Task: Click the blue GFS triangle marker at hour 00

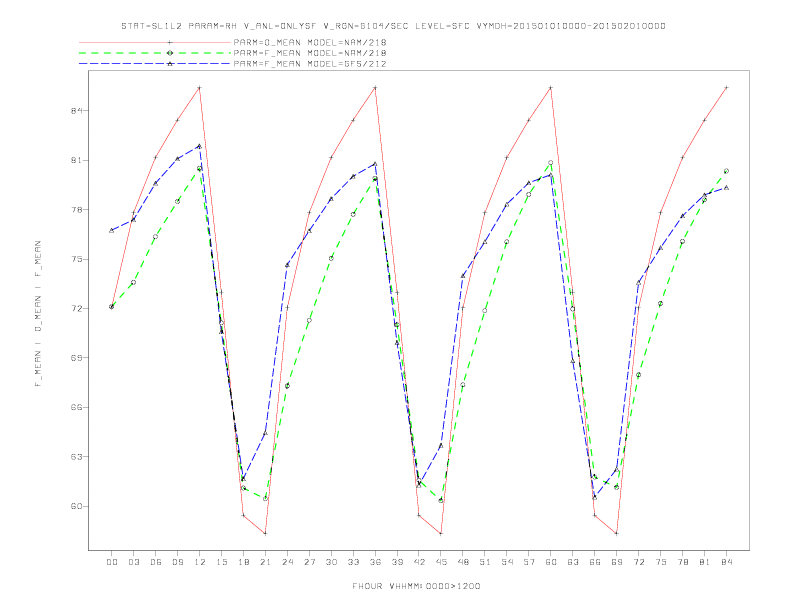Action: click(112, 230)
